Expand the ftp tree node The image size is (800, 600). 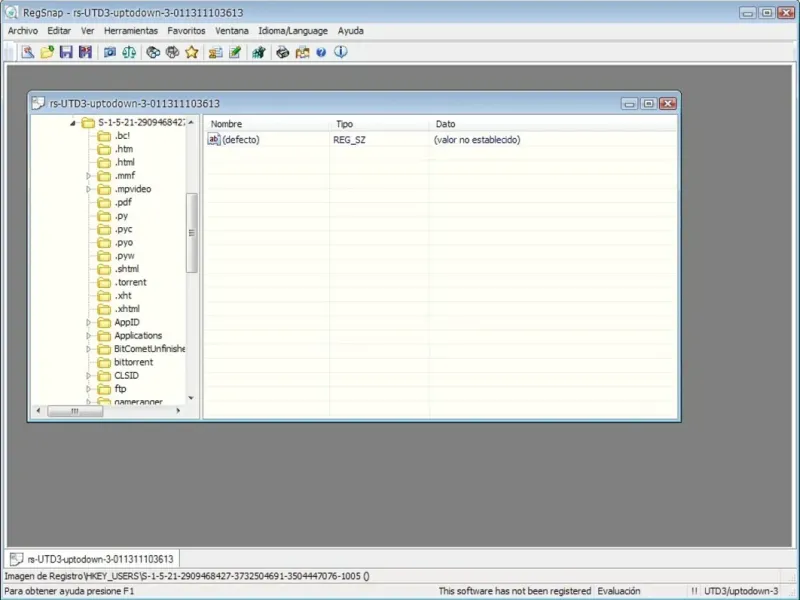pos(88,389)
